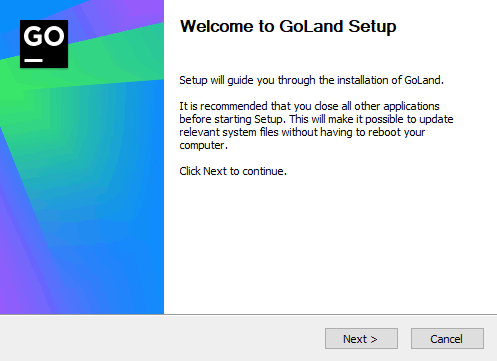This screenshot has height=361, width=497.
Task: Click the word computer. ending the paragraph
Action: pyautogui.click(x=203, y=146)
